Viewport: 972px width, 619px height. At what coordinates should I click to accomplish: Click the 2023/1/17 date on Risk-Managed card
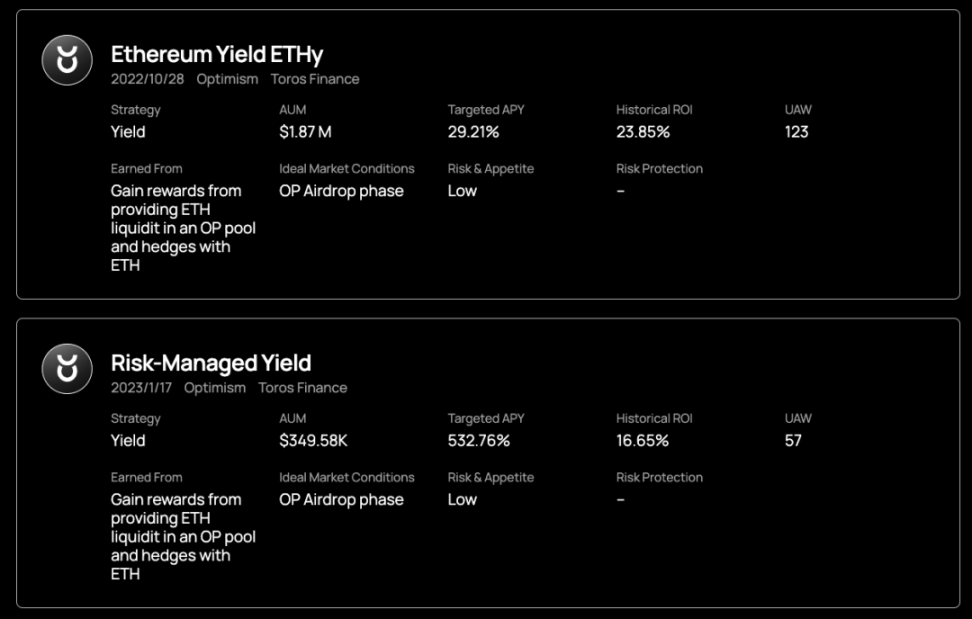[x=141, y=388]
